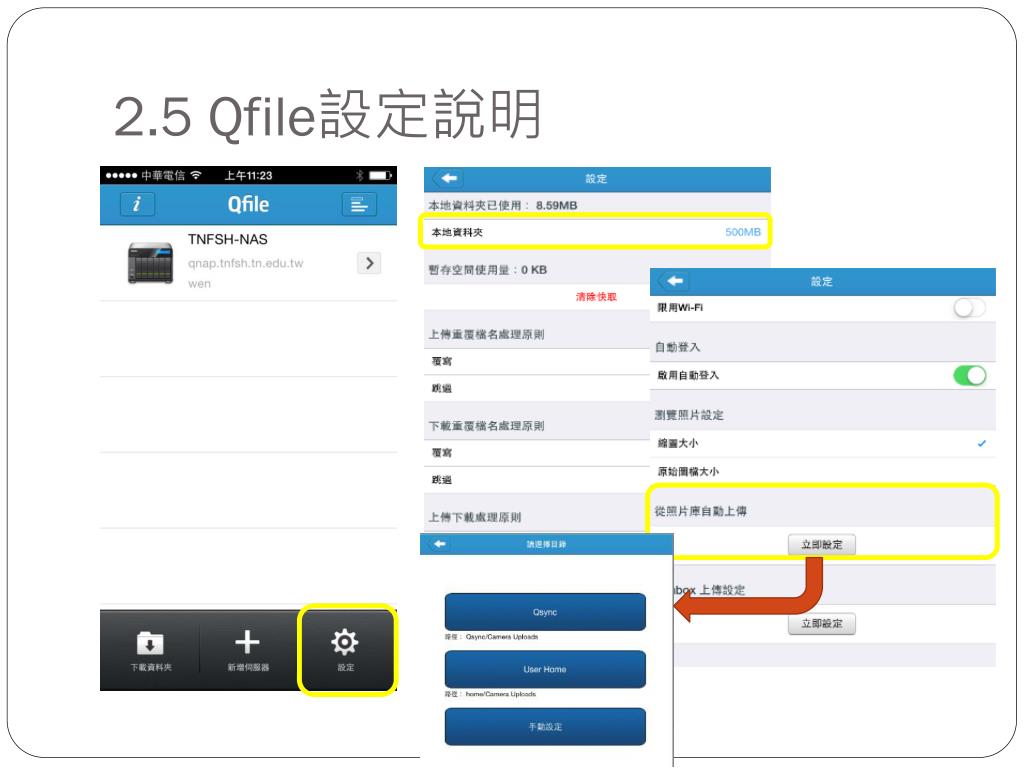The width and height of the screenshot is (1024, 768).
Task: Open TNFSH-NAS server chevron
Action: click(369, 263)
